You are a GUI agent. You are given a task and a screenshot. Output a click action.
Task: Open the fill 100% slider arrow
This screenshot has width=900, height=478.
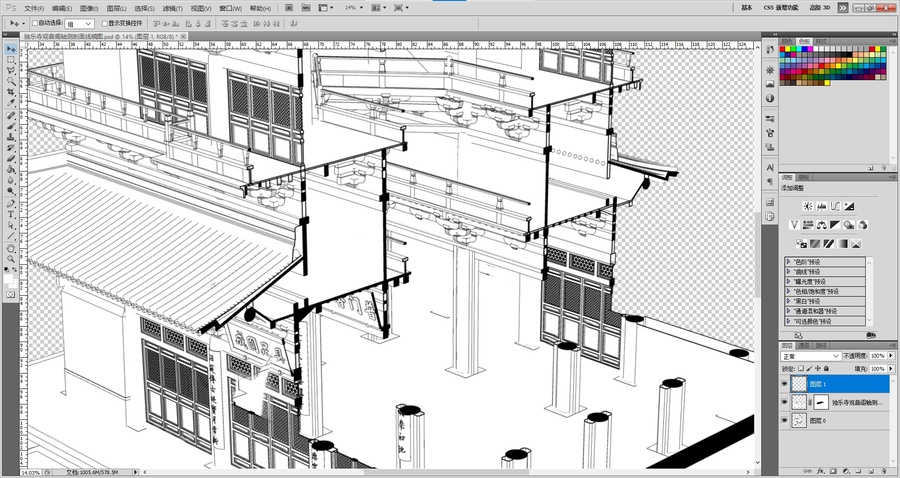pos(891,368)
